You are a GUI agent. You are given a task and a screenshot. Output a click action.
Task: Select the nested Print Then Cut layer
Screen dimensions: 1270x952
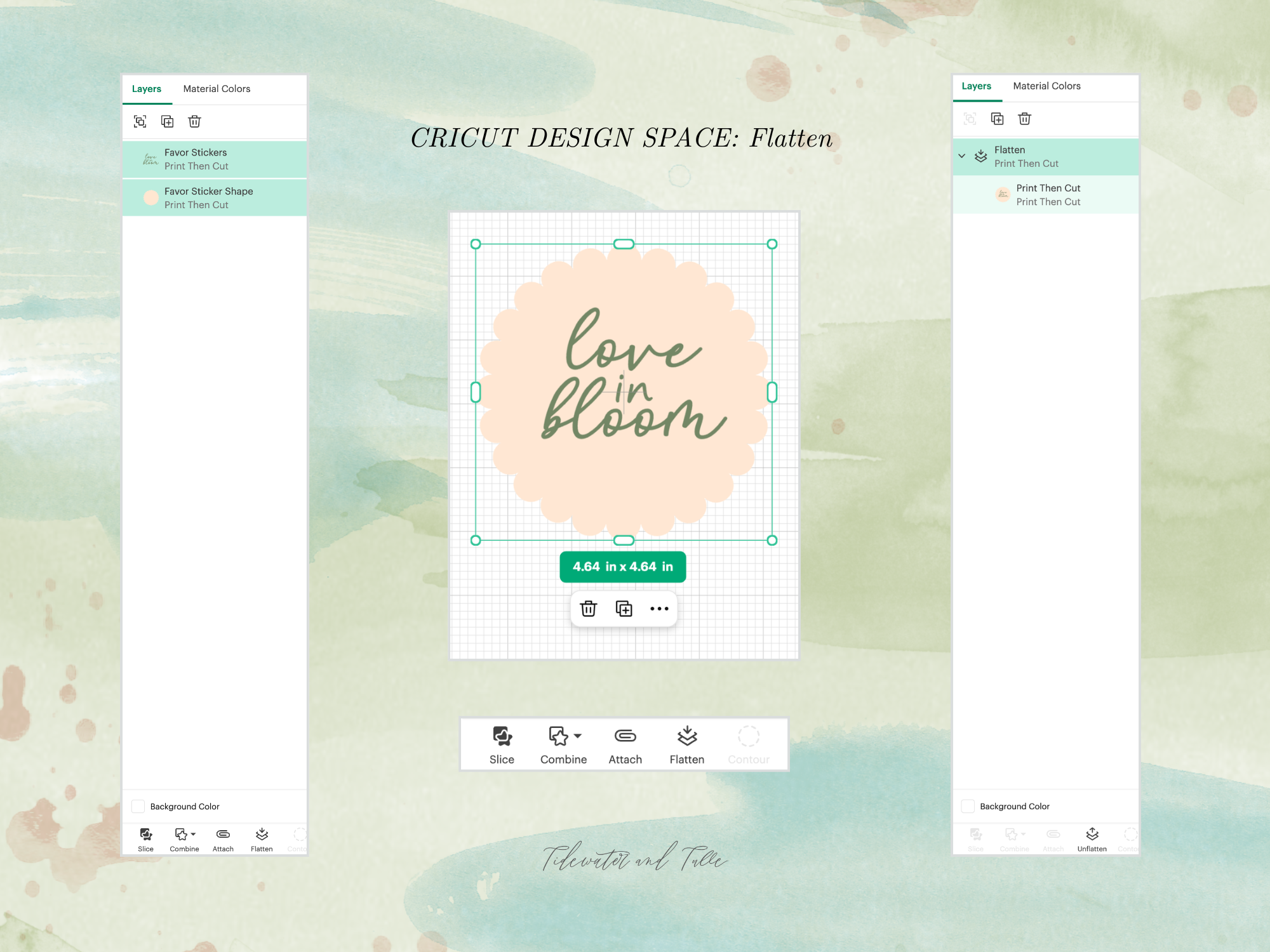click(1046, 195)
